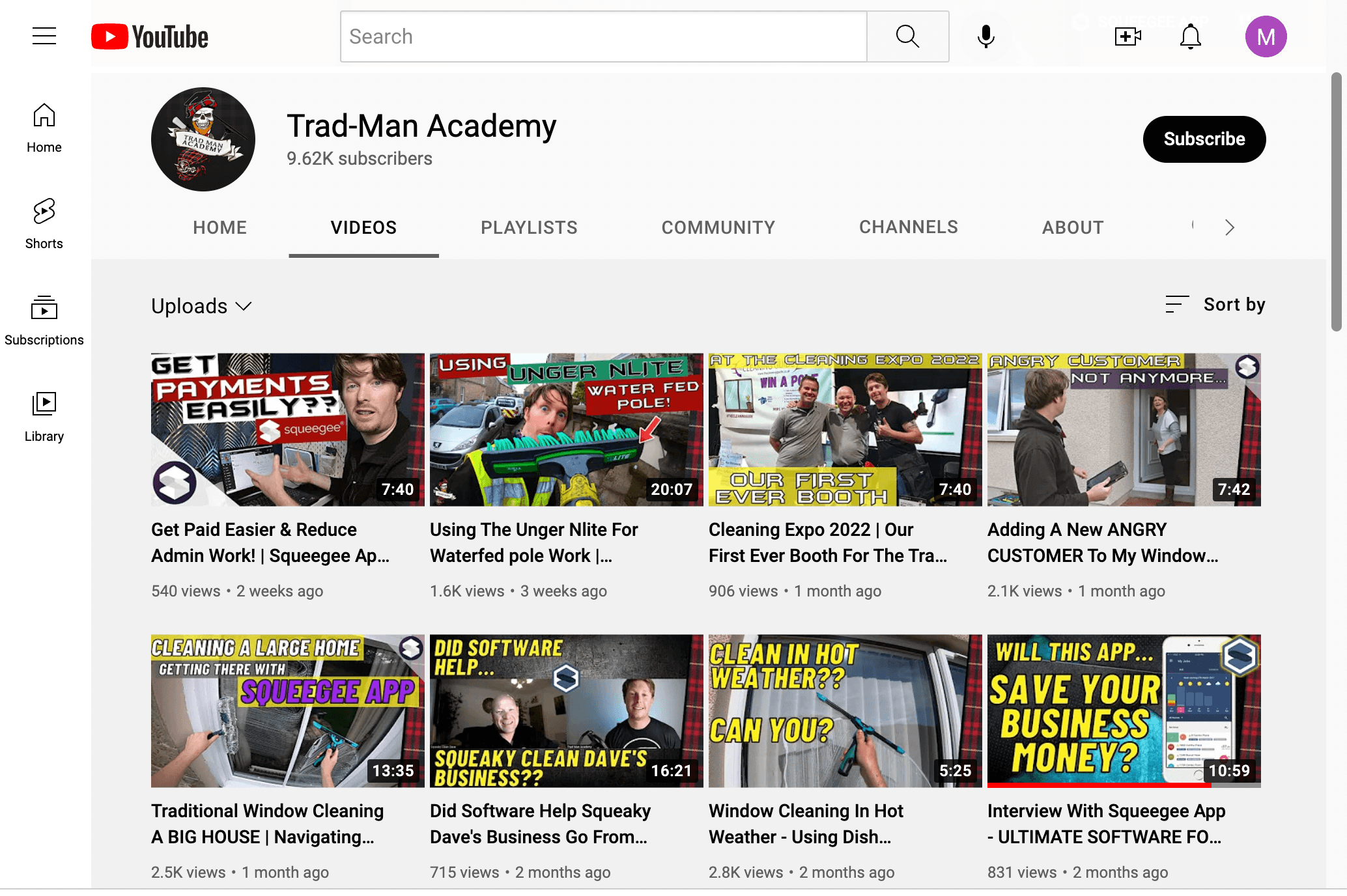1347x896 pixels.
Task: Click '715 views • 2 months ago' text
Action: [520, 872]
